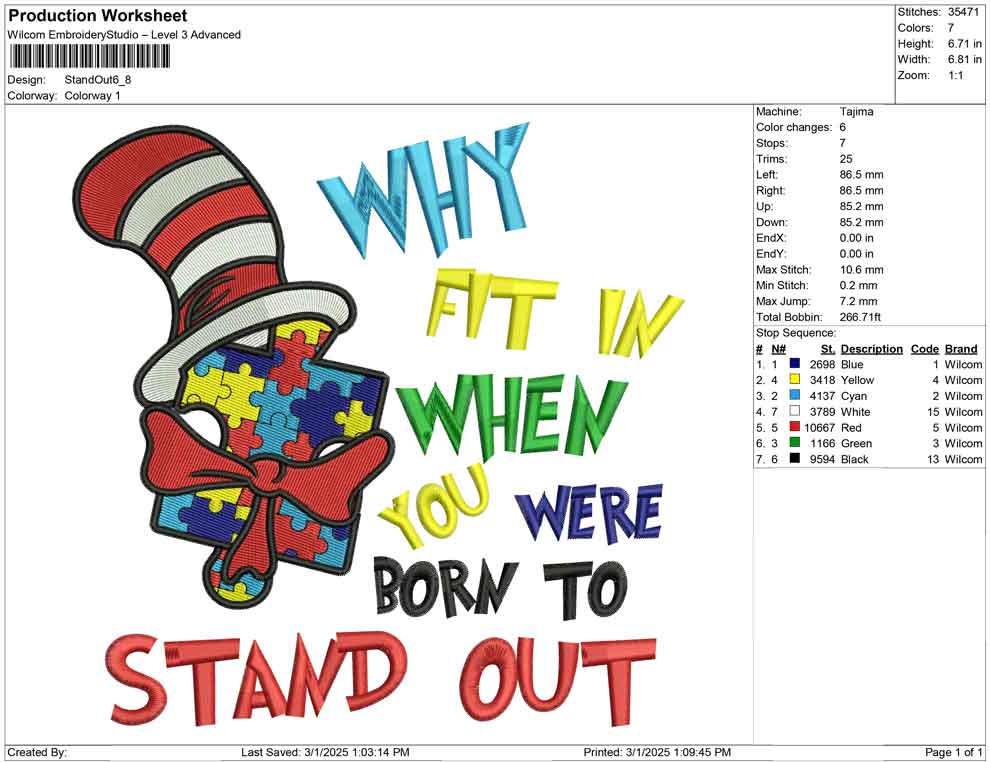
Task: Click the Red color swatch in stop sequence
Action: (795, 427)
